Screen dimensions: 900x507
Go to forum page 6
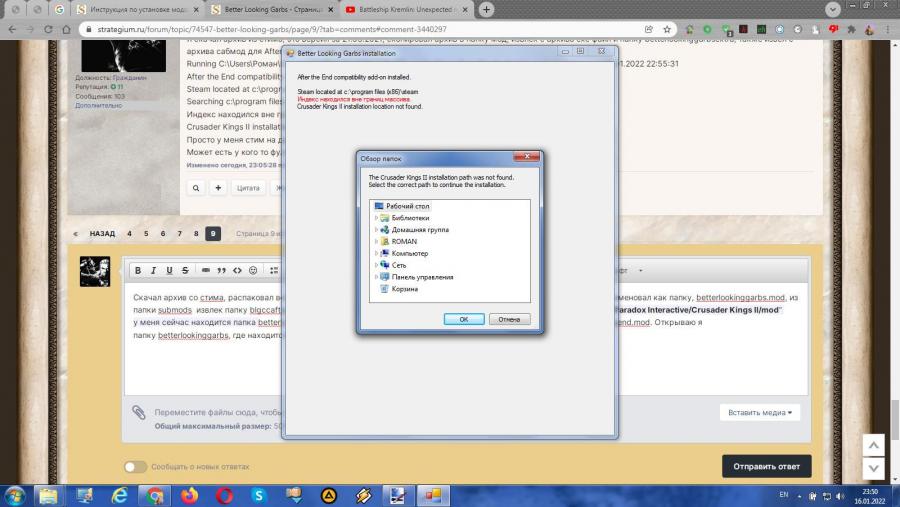click(163, 234)
